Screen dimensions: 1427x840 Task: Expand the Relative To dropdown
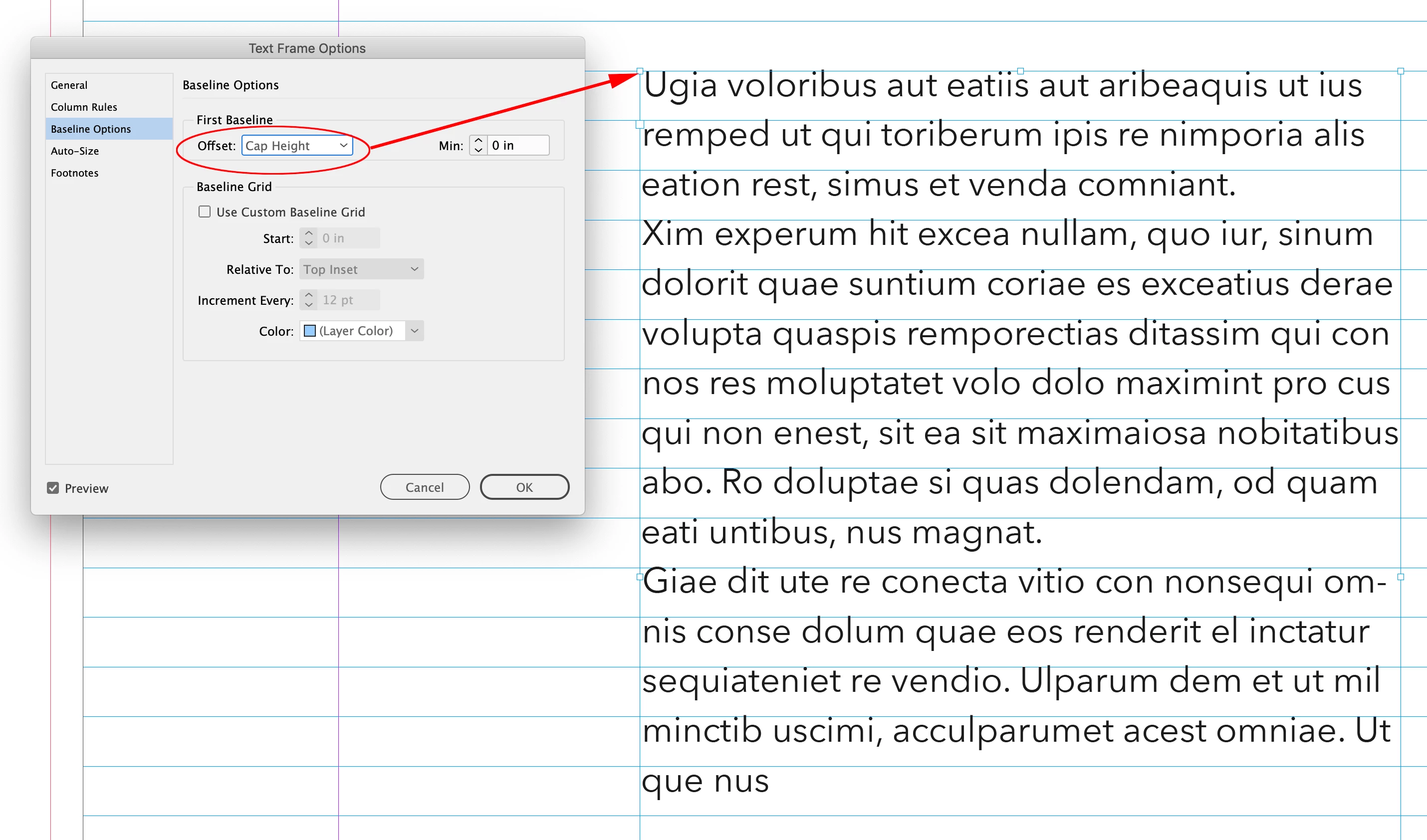(361, 269)
